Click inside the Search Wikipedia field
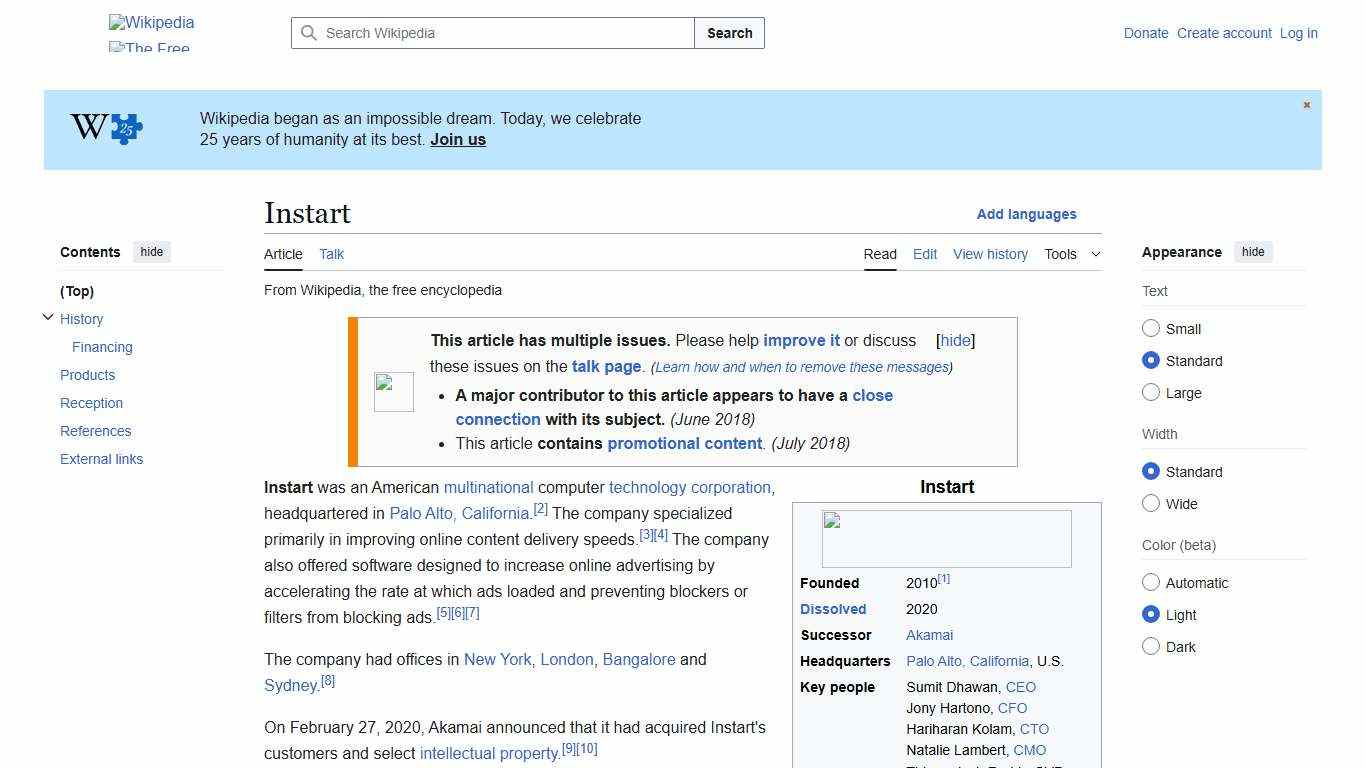1366x768 pixels. coord(490,33)
